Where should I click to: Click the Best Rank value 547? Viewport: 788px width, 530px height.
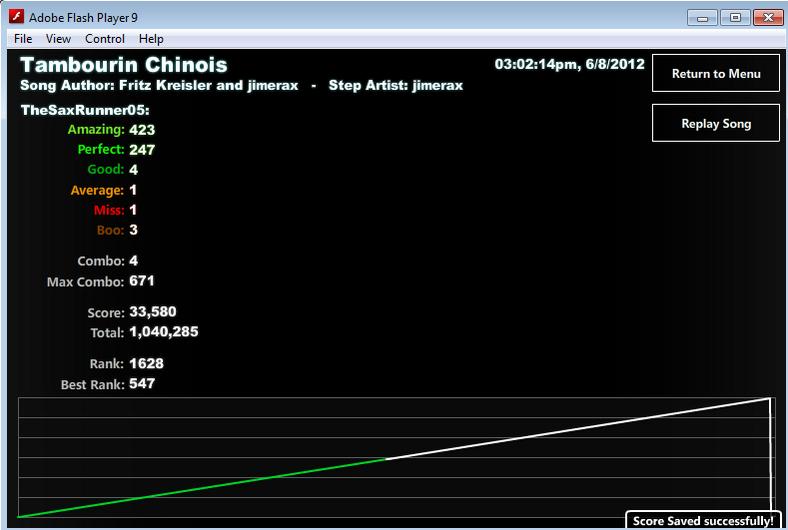(x=142, y=384)
